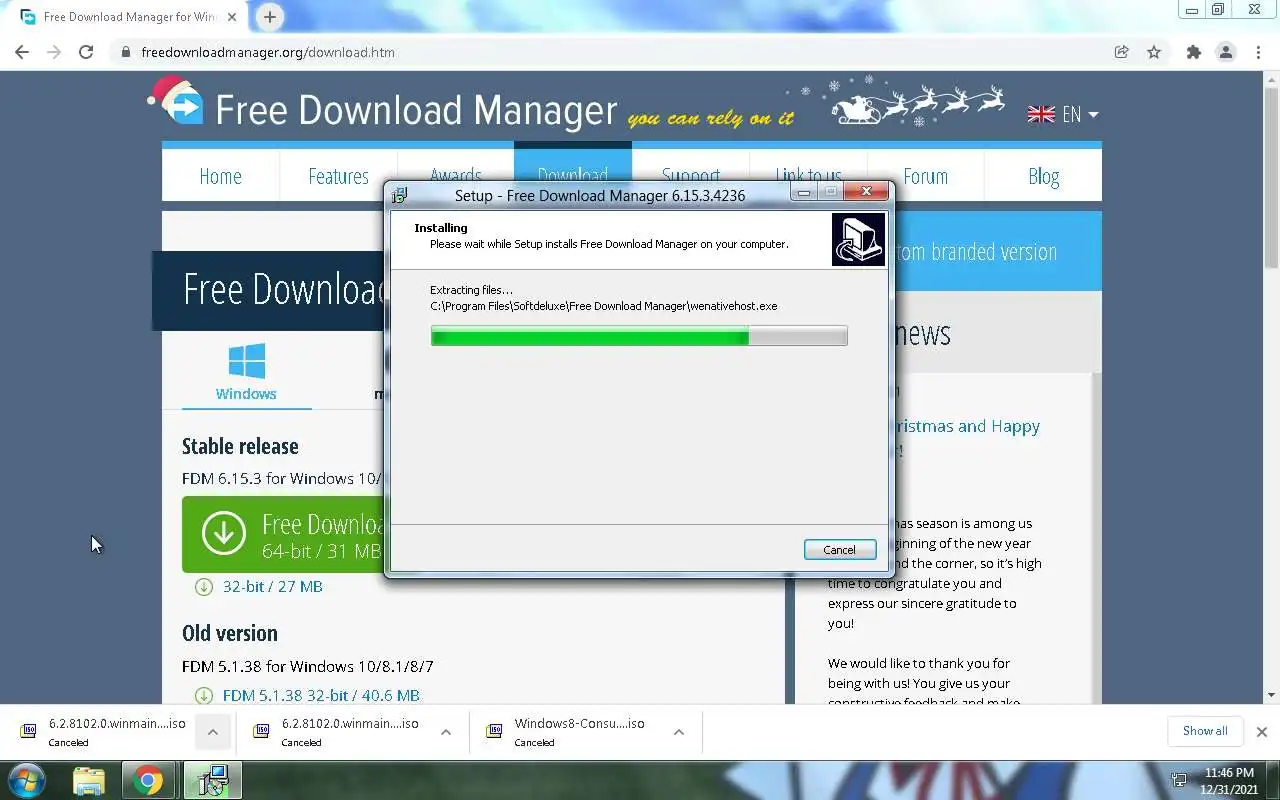Switch to setup installer in taskbar
1280x800 pixels.
click(x=212, y=780)
